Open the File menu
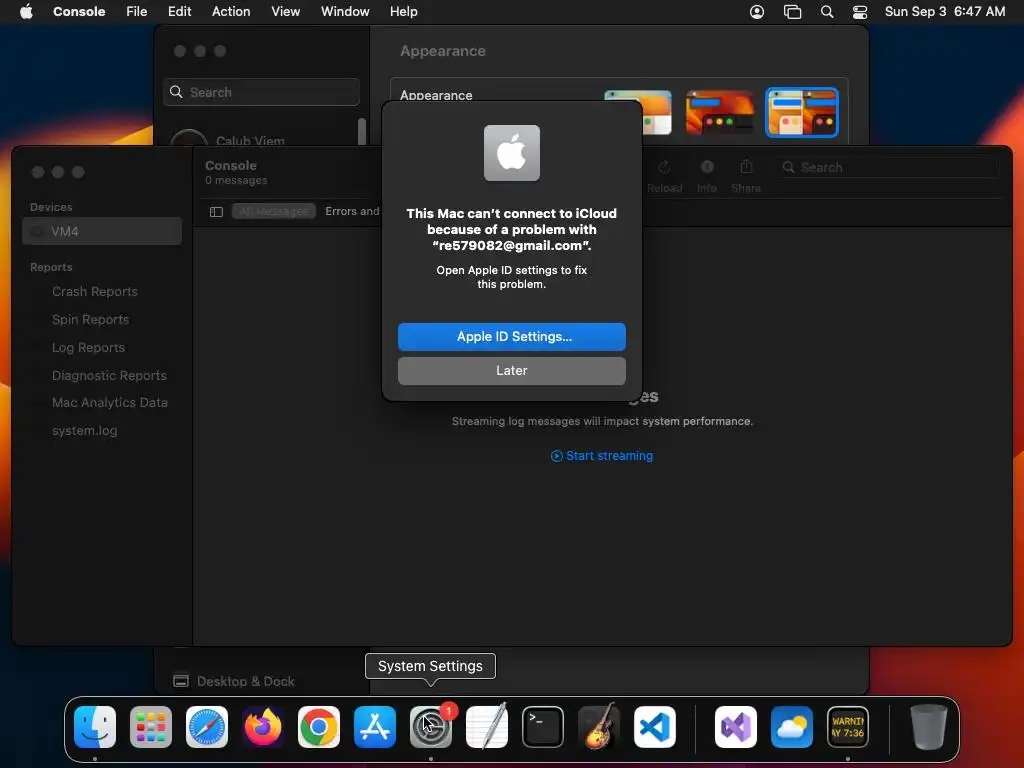Image resolution: width=1024 pixels, height=768 pixels. point(136,12)
